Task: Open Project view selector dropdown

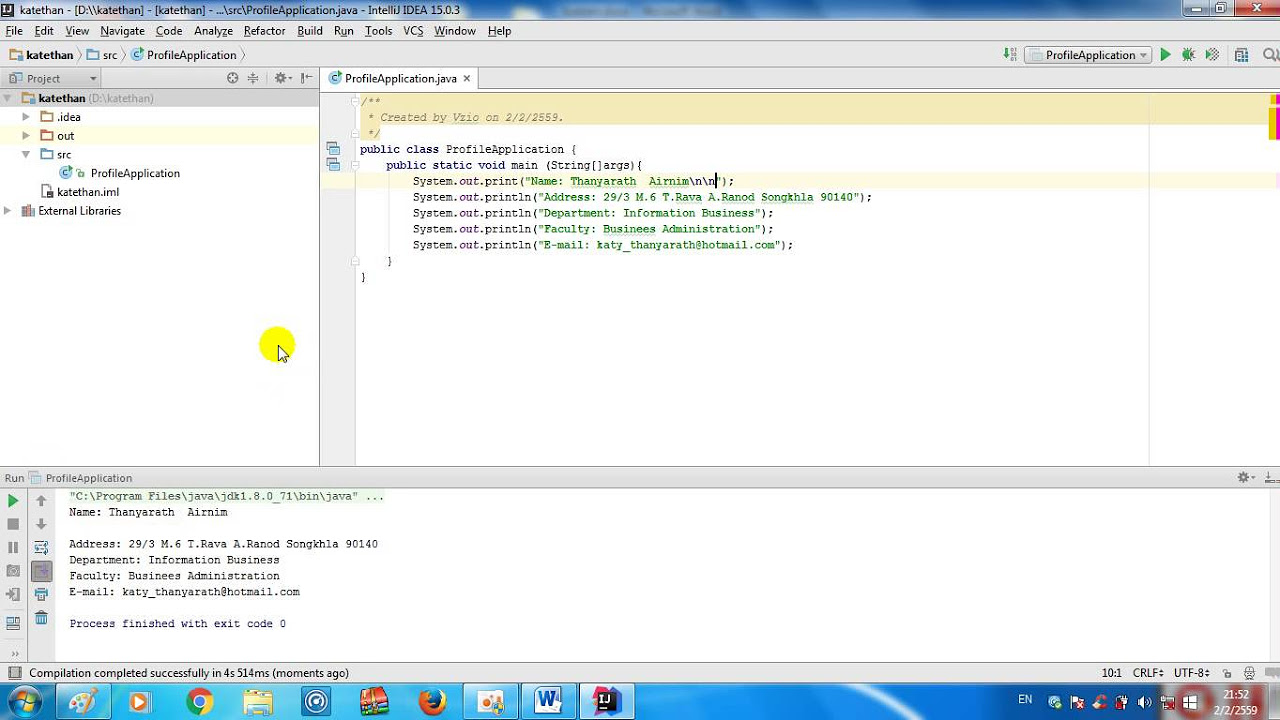Action: (53, 78)
